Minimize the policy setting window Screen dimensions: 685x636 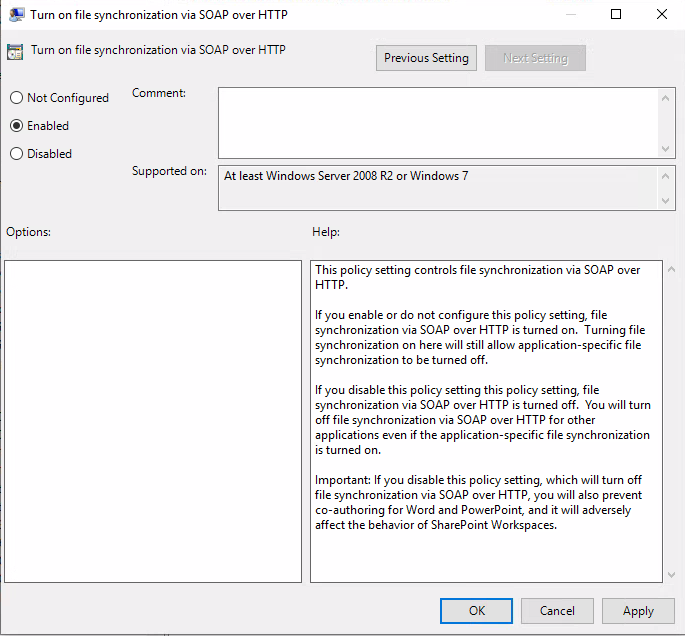[x=571, y=14]
